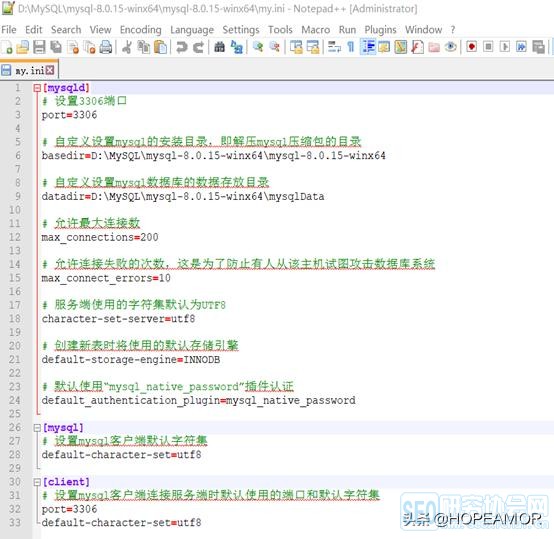Click Save Current Recorded Macro icon

tap(538, 47)
